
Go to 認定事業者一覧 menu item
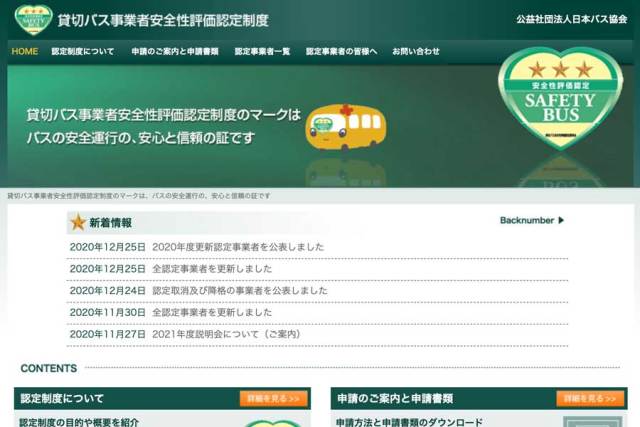coord(262,51)
